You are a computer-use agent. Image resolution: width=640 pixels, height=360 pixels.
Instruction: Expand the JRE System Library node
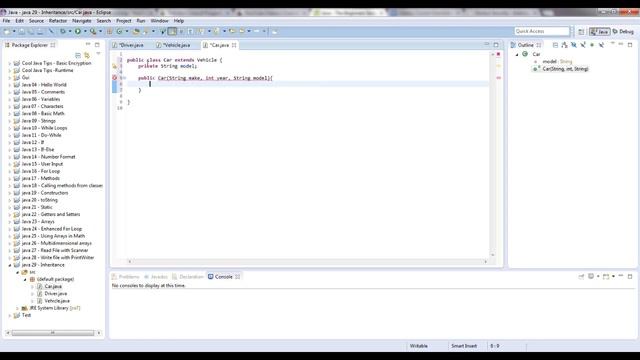point(18,308)
